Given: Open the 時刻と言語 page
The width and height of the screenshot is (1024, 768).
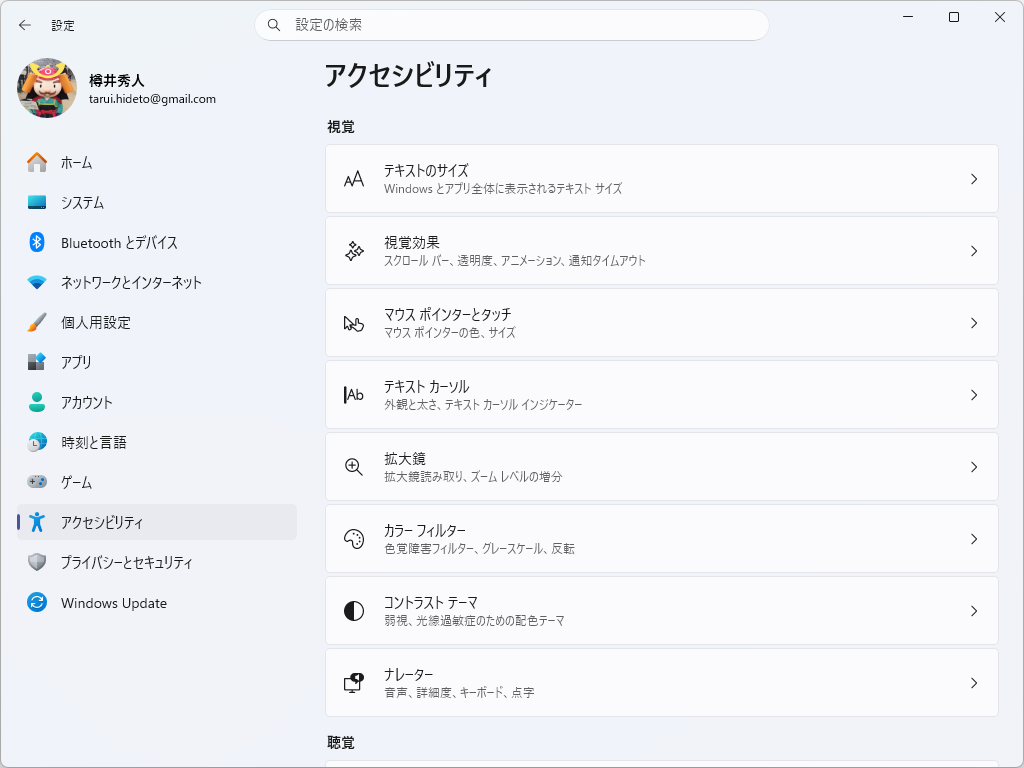Looking at the screenshot, I should [157, 442].
